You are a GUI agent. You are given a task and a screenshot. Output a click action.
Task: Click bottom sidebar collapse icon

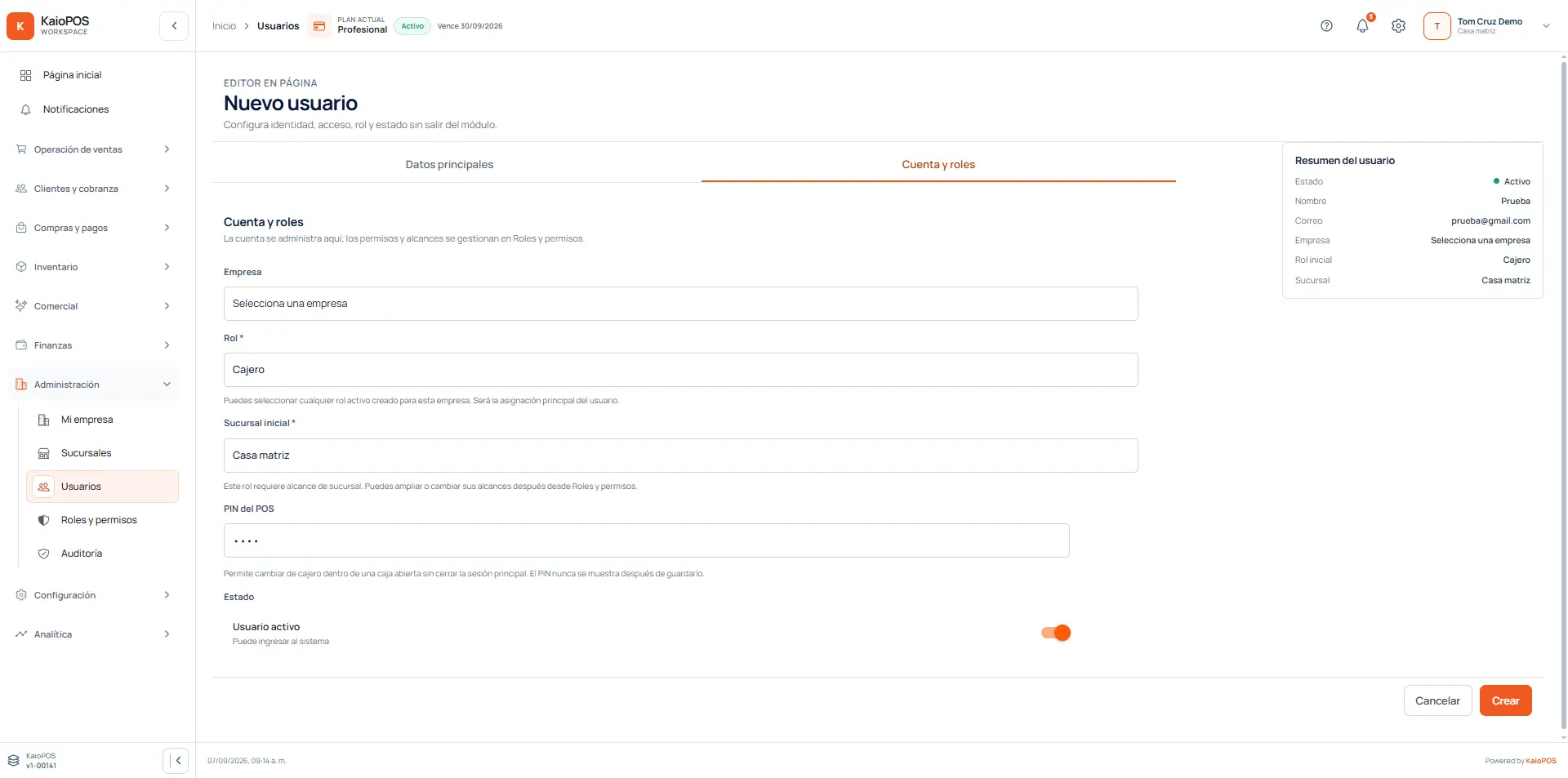pyautogui.click(x=176, y=761)
